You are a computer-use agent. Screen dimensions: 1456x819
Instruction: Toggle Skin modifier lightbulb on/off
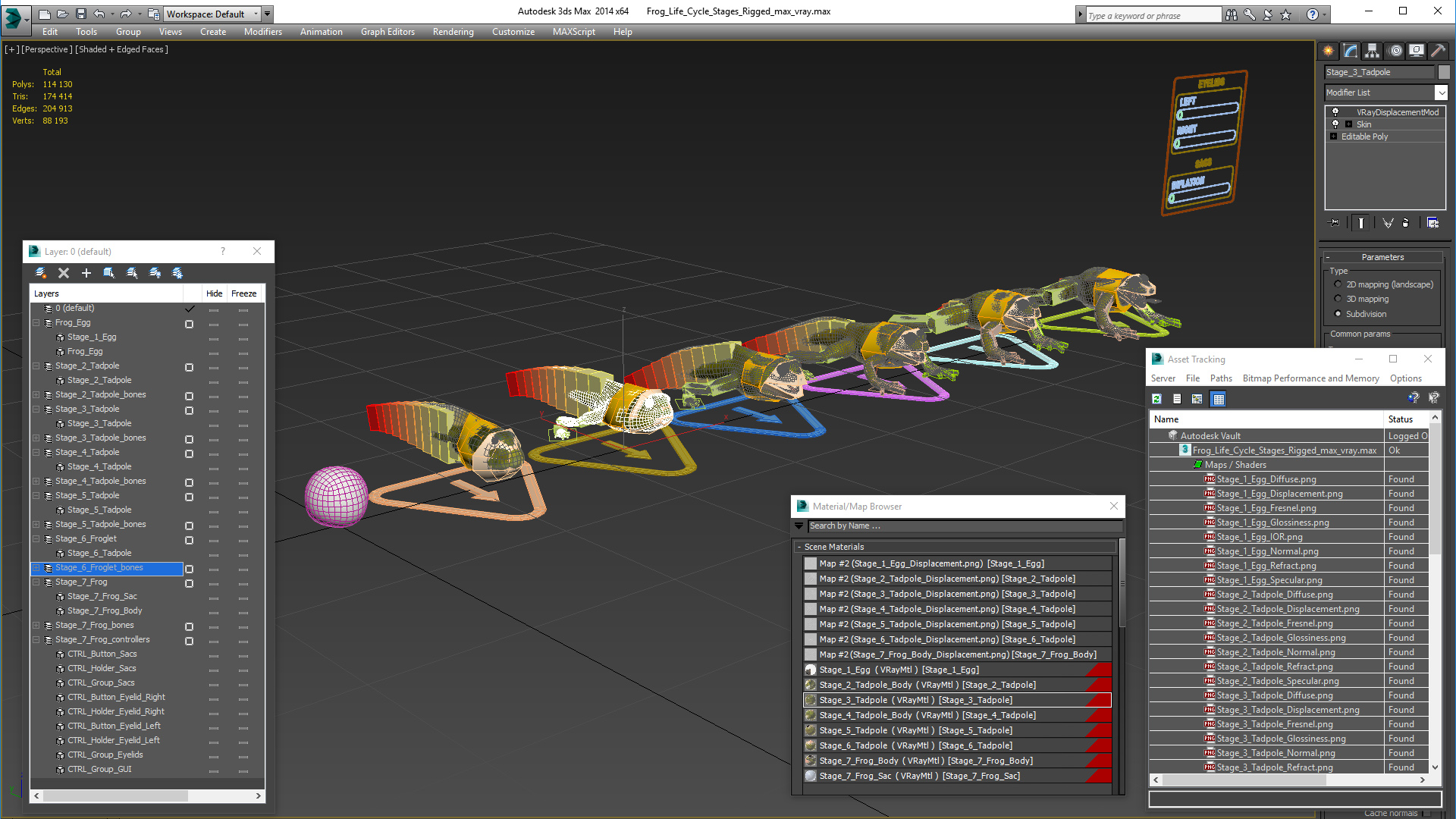pos(1335,124)
